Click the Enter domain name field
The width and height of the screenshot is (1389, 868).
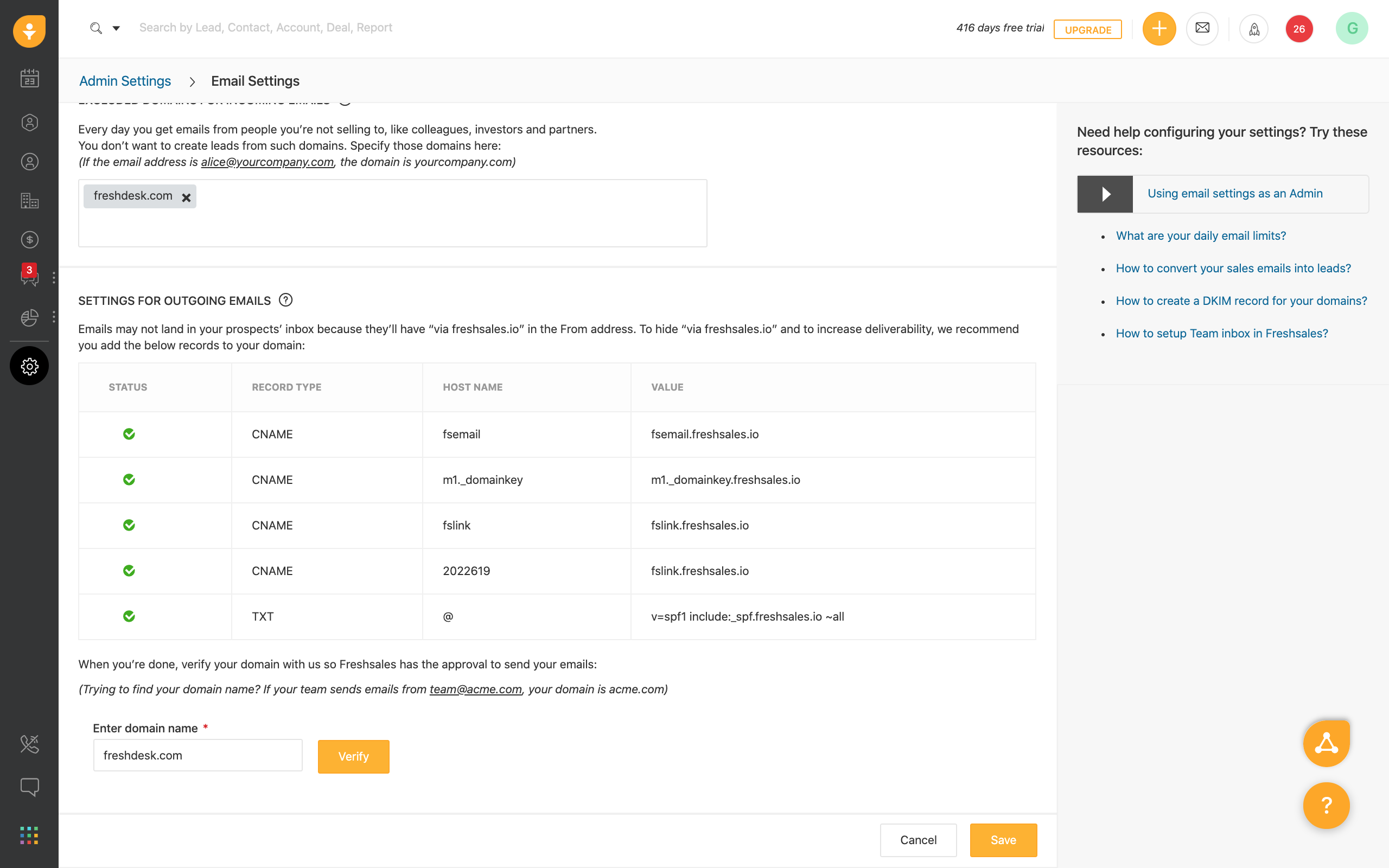(197, 756)
